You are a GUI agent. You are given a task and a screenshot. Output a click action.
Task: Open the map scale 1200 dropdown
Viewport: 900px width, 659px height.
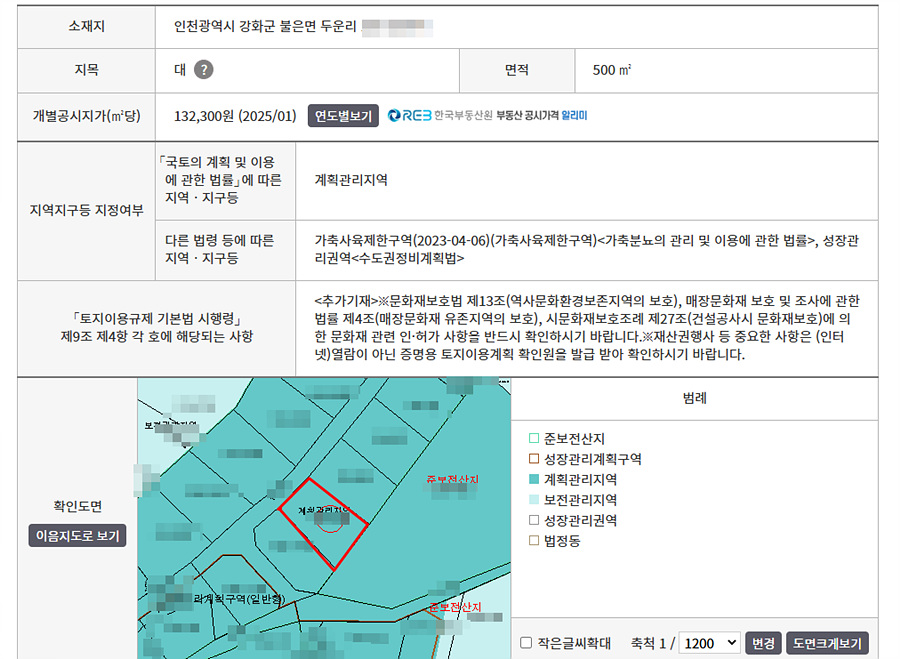tap(708, 643)
